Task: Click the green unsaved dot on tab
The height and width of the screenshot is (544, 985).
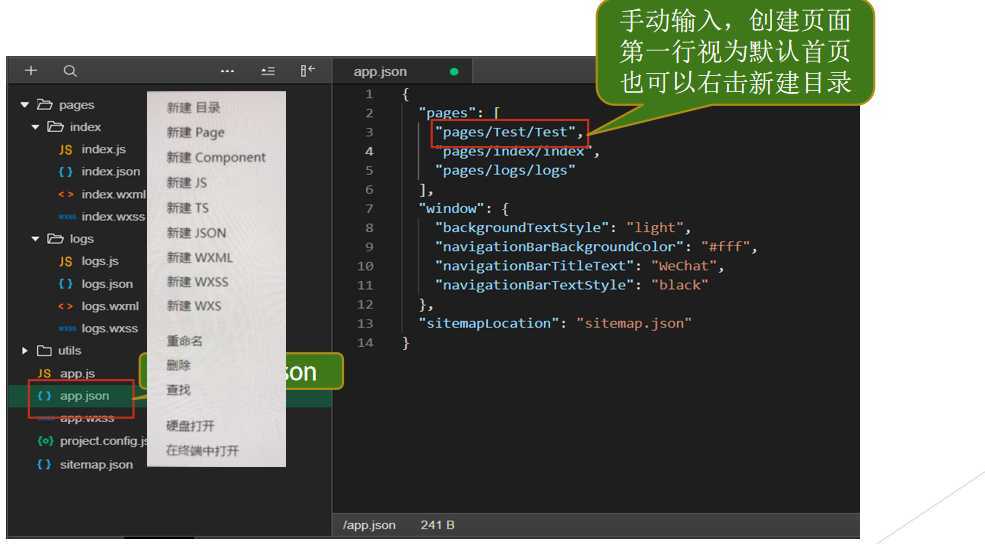Action: pos(454,72)
